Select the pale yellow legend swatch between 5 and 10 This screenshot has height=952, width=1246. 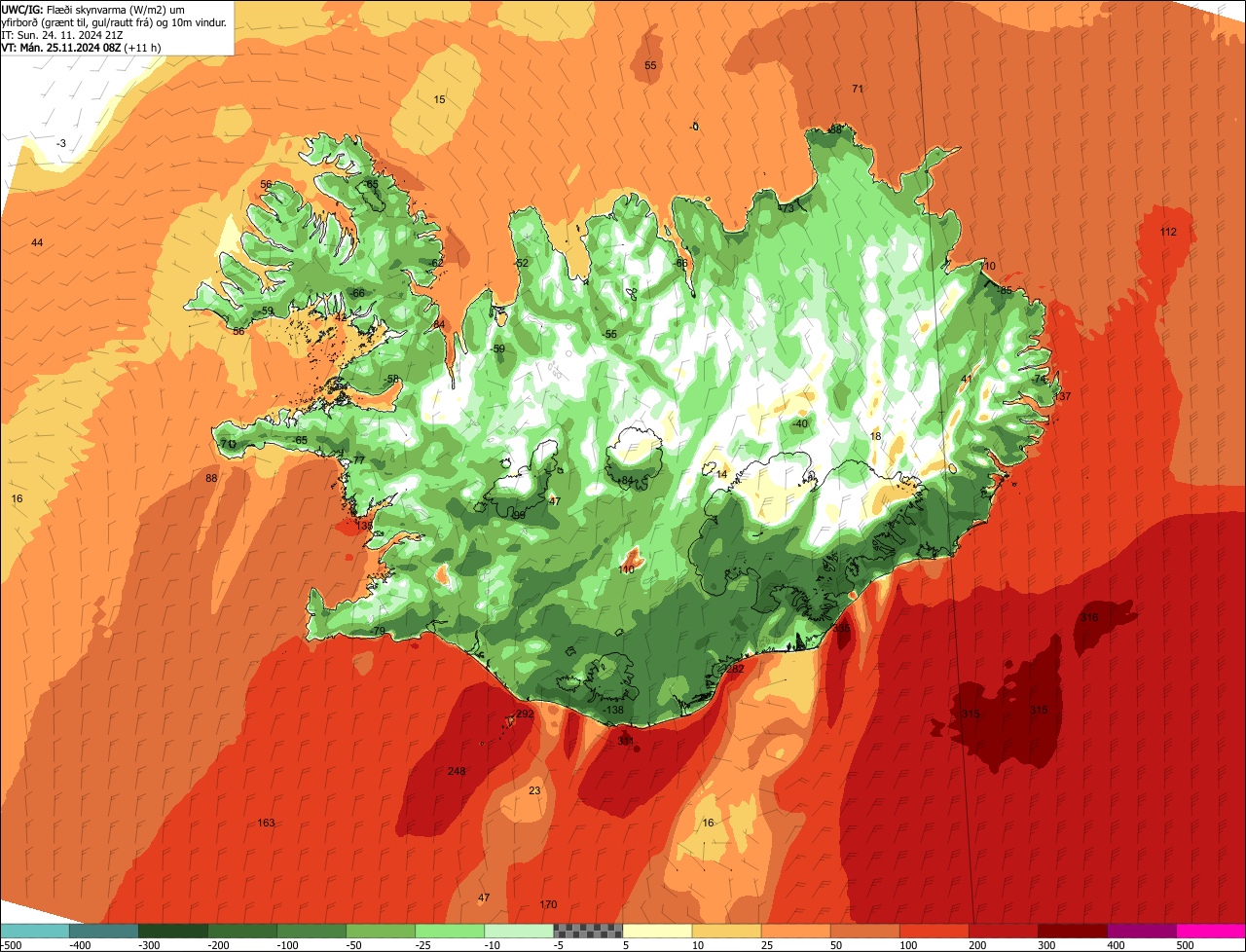[x=657, y=931]
